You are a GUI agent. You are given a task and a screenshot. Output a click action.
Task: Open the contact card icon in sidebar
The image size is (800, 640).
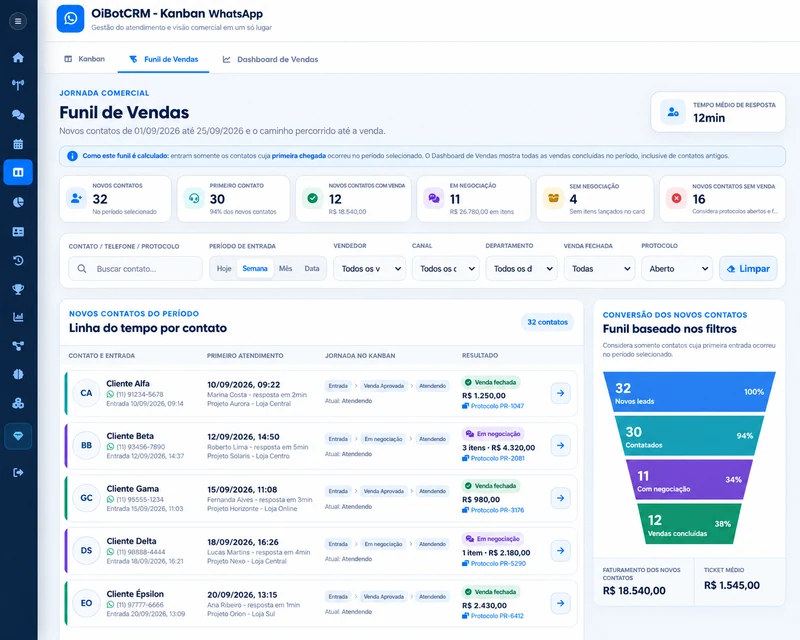pyautogui.click(x=18, y=232)
